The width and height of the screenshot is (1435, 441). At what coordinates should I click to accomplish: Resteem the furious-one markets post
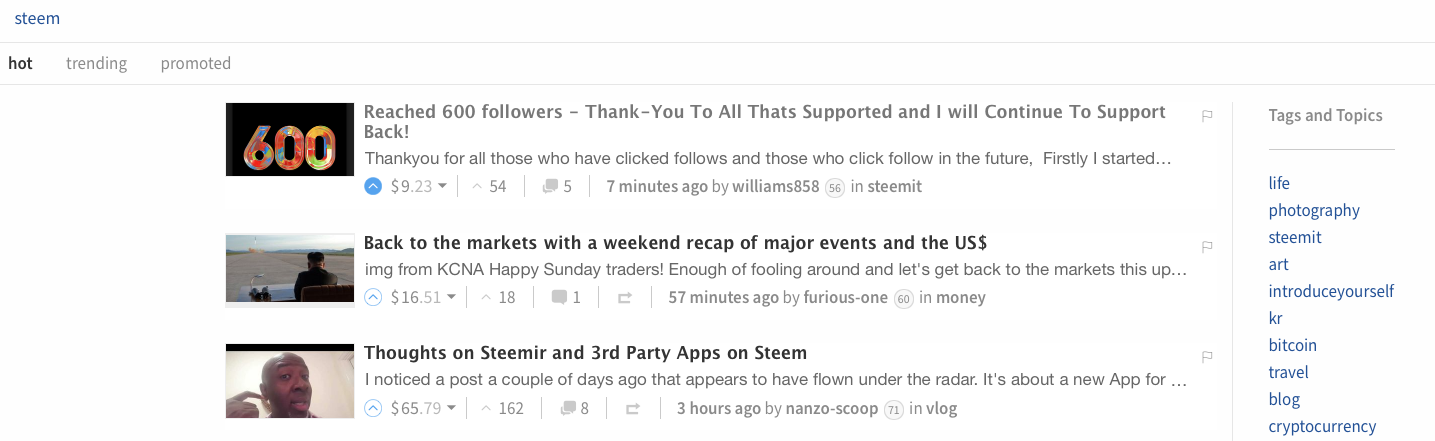(x=625, y=297)
